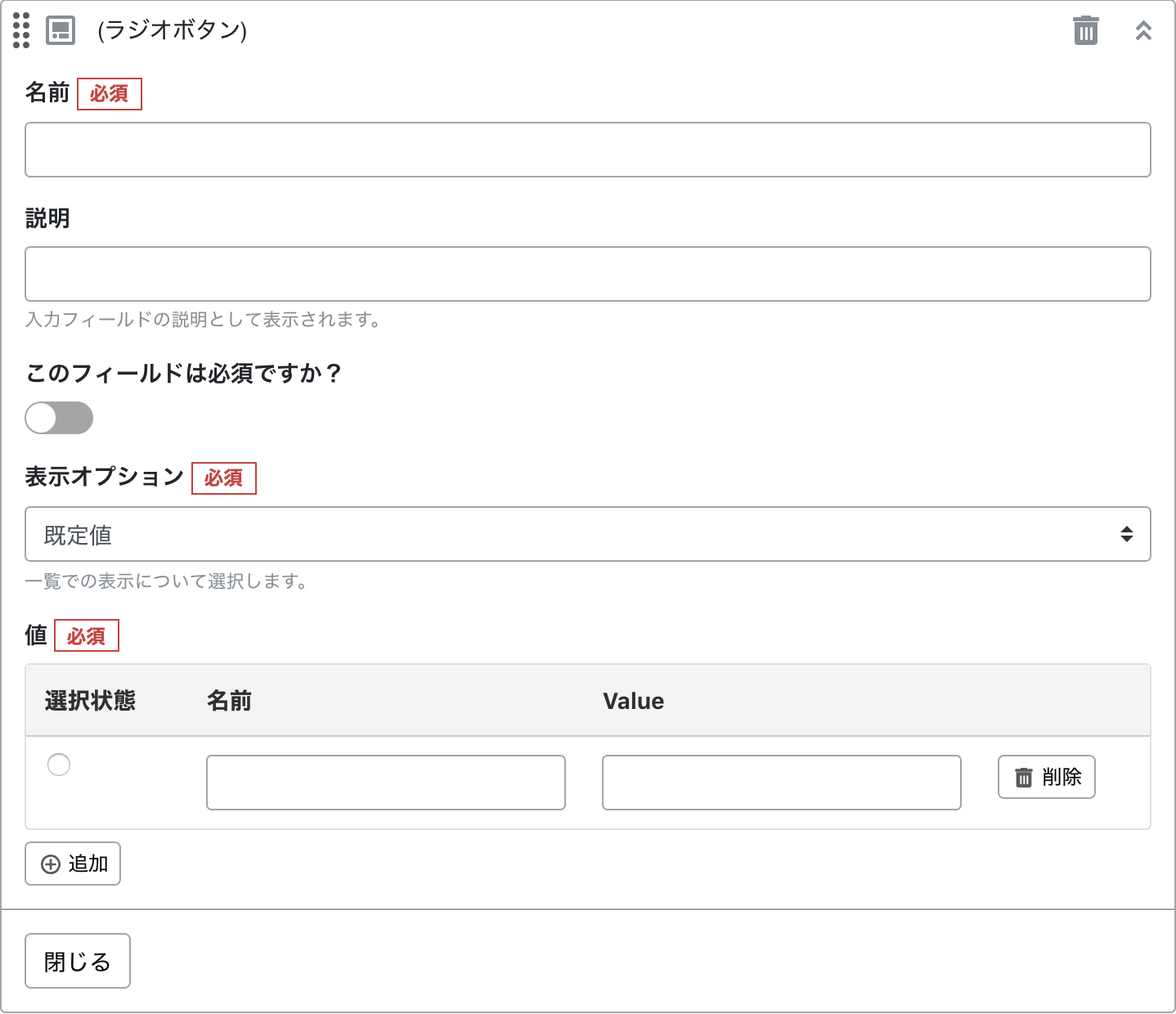Click into the 説明 input box
Image resolution: width=1176 pixels, height=1014 pixels.
pos(587,274)
